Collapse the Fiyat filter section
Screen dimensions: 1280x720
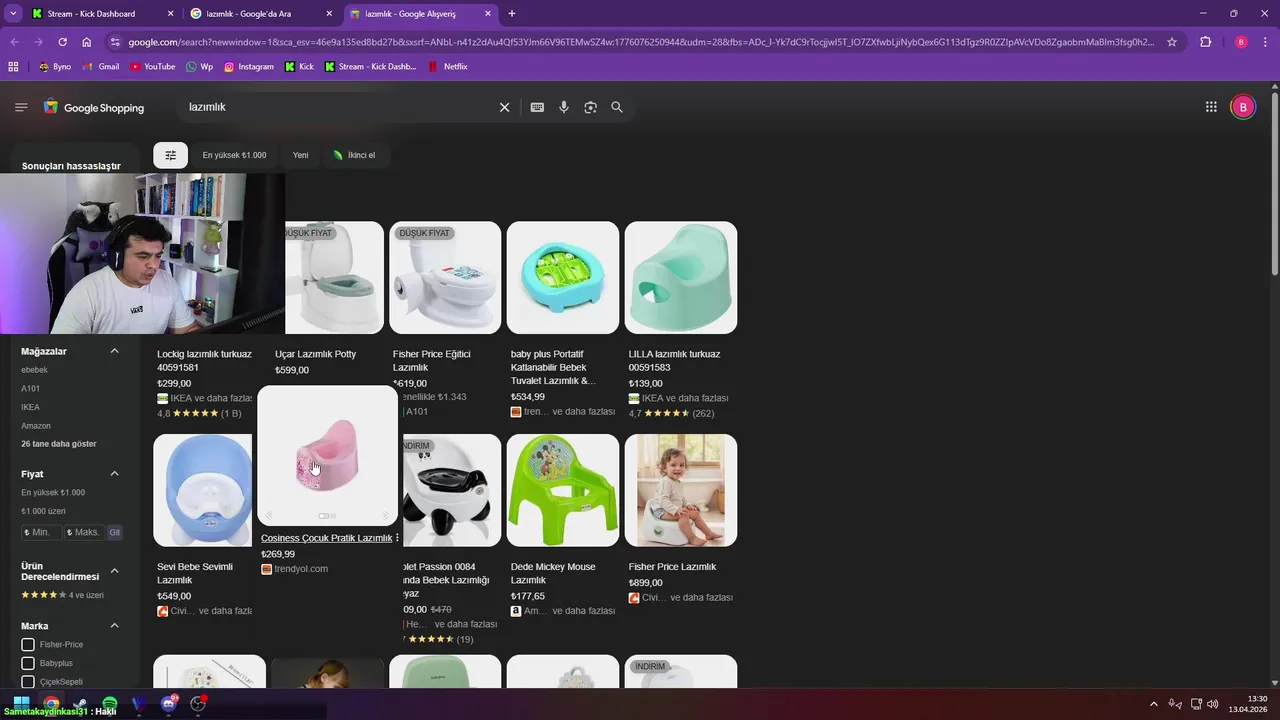click(114, 474)
